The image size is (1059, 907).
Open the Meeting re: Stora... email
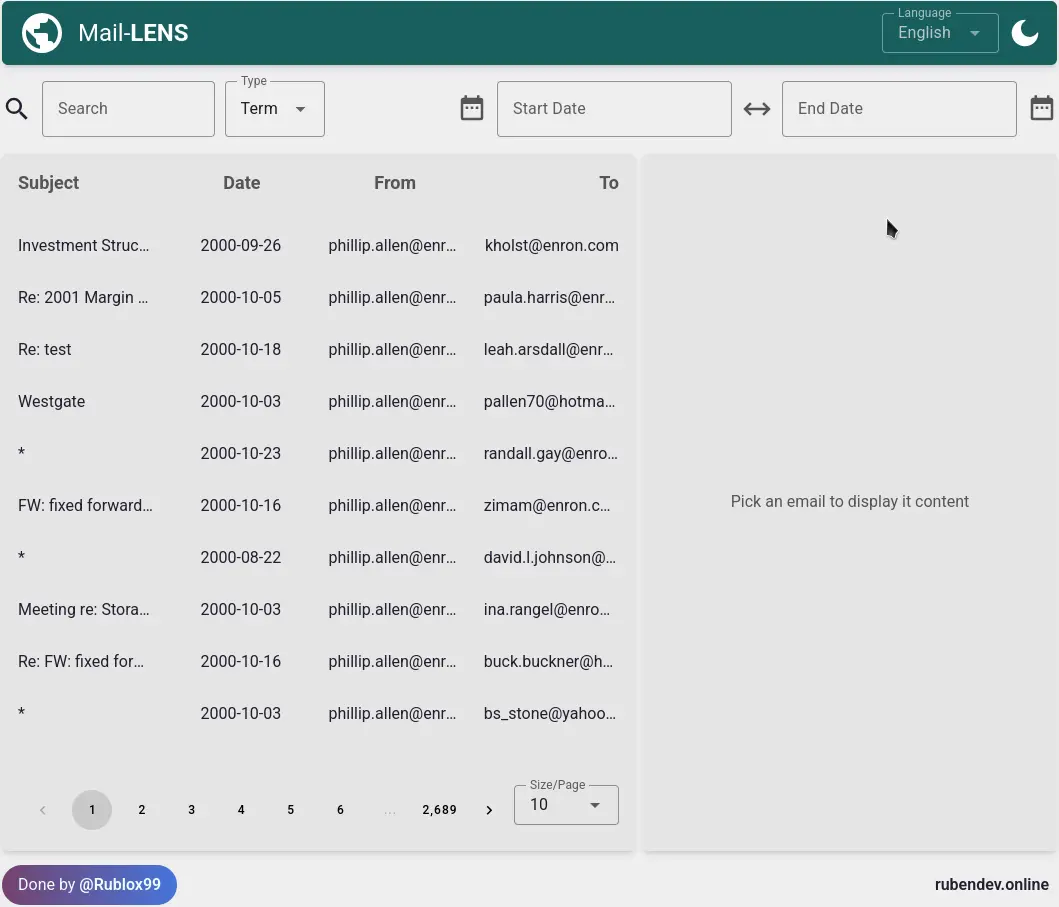click(84, 610)
